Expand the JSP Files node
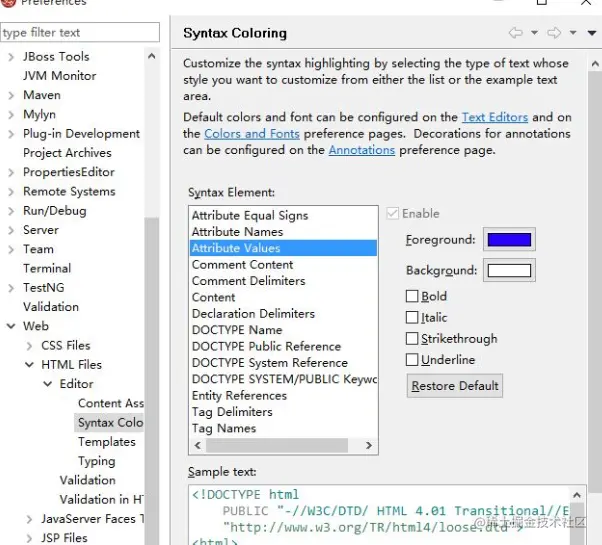The image size is (602, 545). click(x=30, y=538)
